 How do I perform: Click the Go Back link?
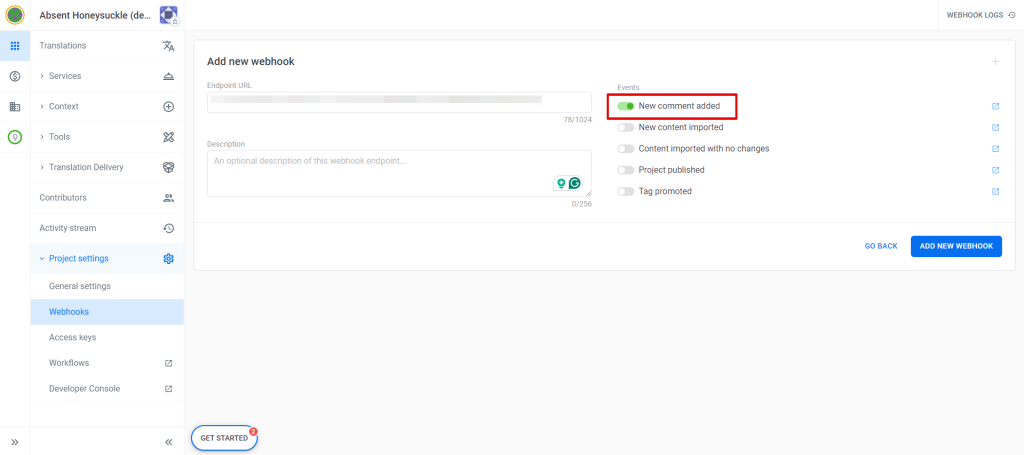pos(880,246)
